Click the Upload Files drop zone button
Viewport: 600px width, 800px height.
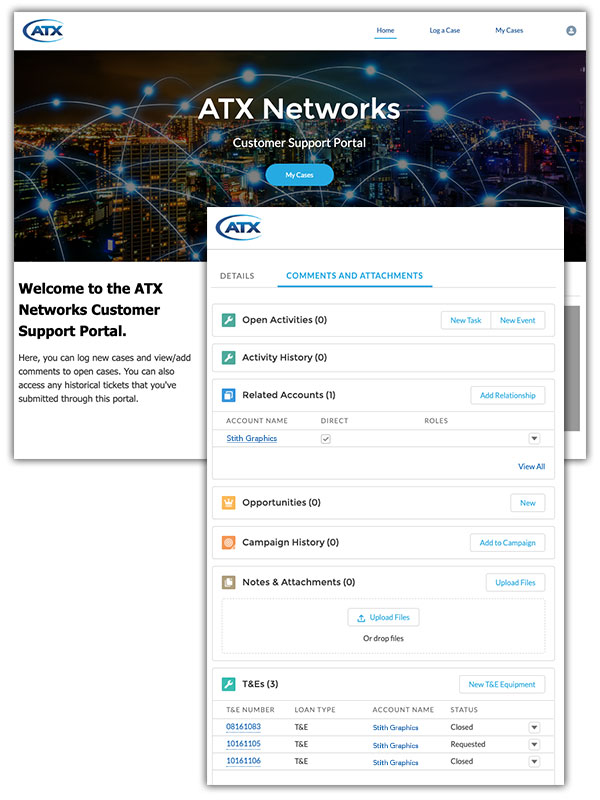coord(383,618)
